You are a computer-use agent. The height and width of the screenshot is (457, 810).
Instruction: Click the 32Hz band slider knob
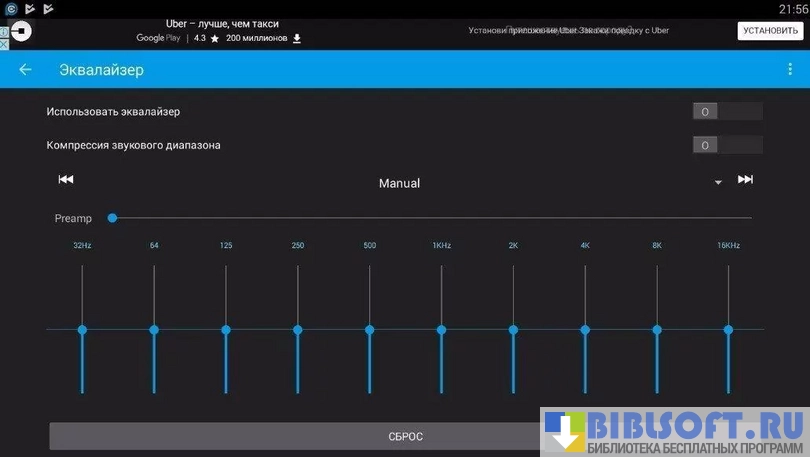pyautogui.click(x=82, y=329)
